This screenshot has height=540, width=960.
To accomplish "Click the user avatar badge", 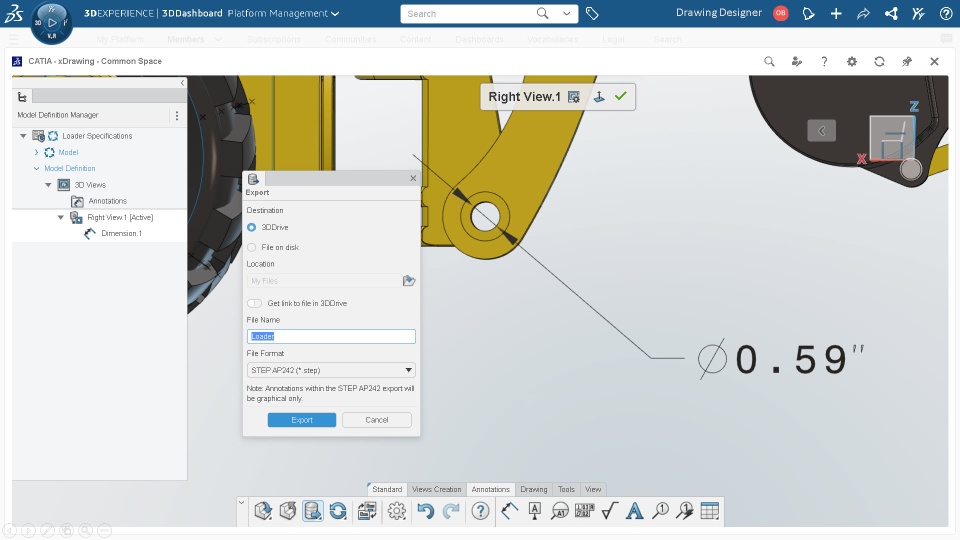I will click(x=781, y=13).
